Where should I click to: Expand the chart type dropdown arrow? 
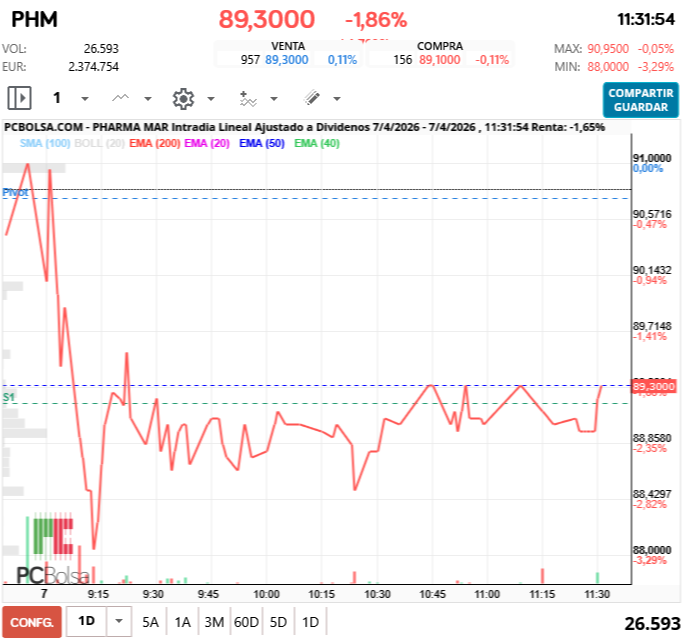coord(148,98)
